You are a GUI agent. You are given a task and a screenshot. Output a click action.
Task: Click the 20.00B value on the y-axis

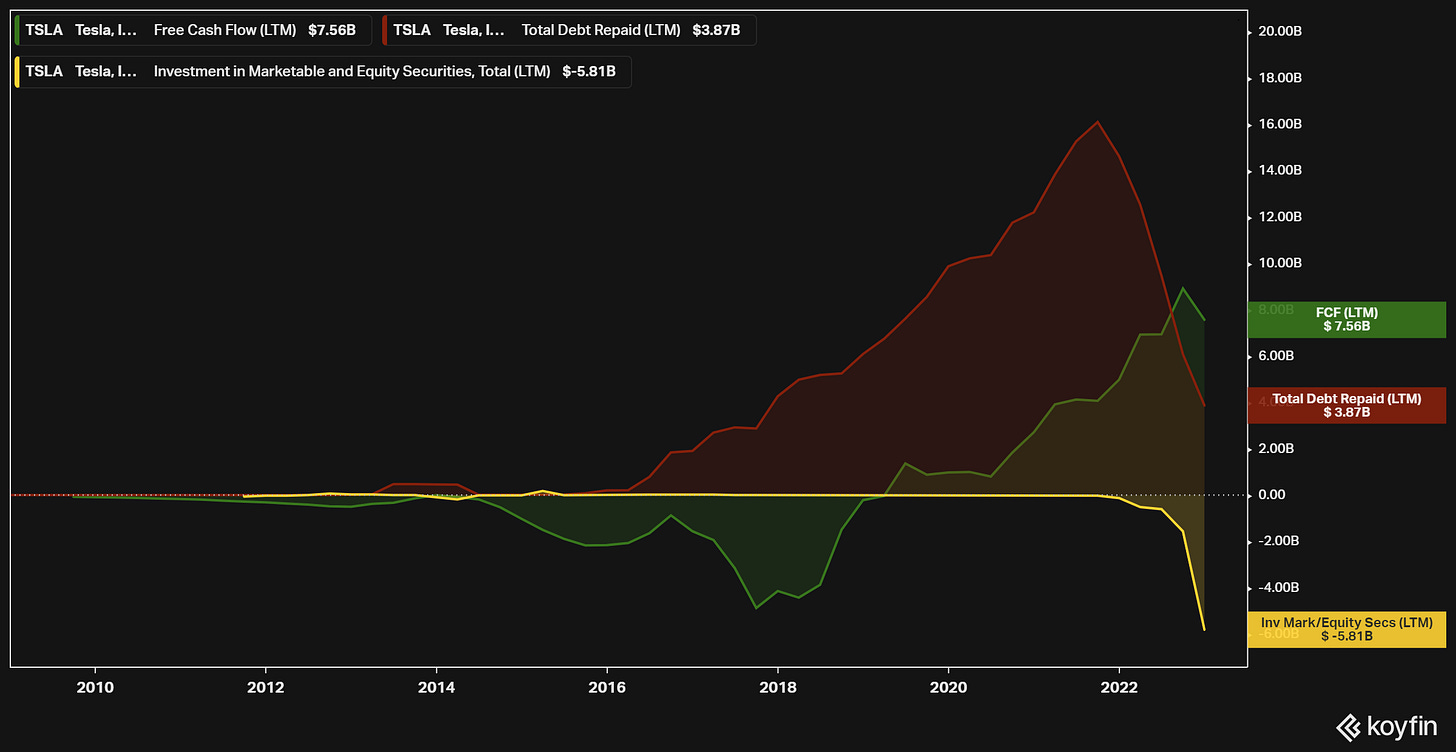(1280, 31)
